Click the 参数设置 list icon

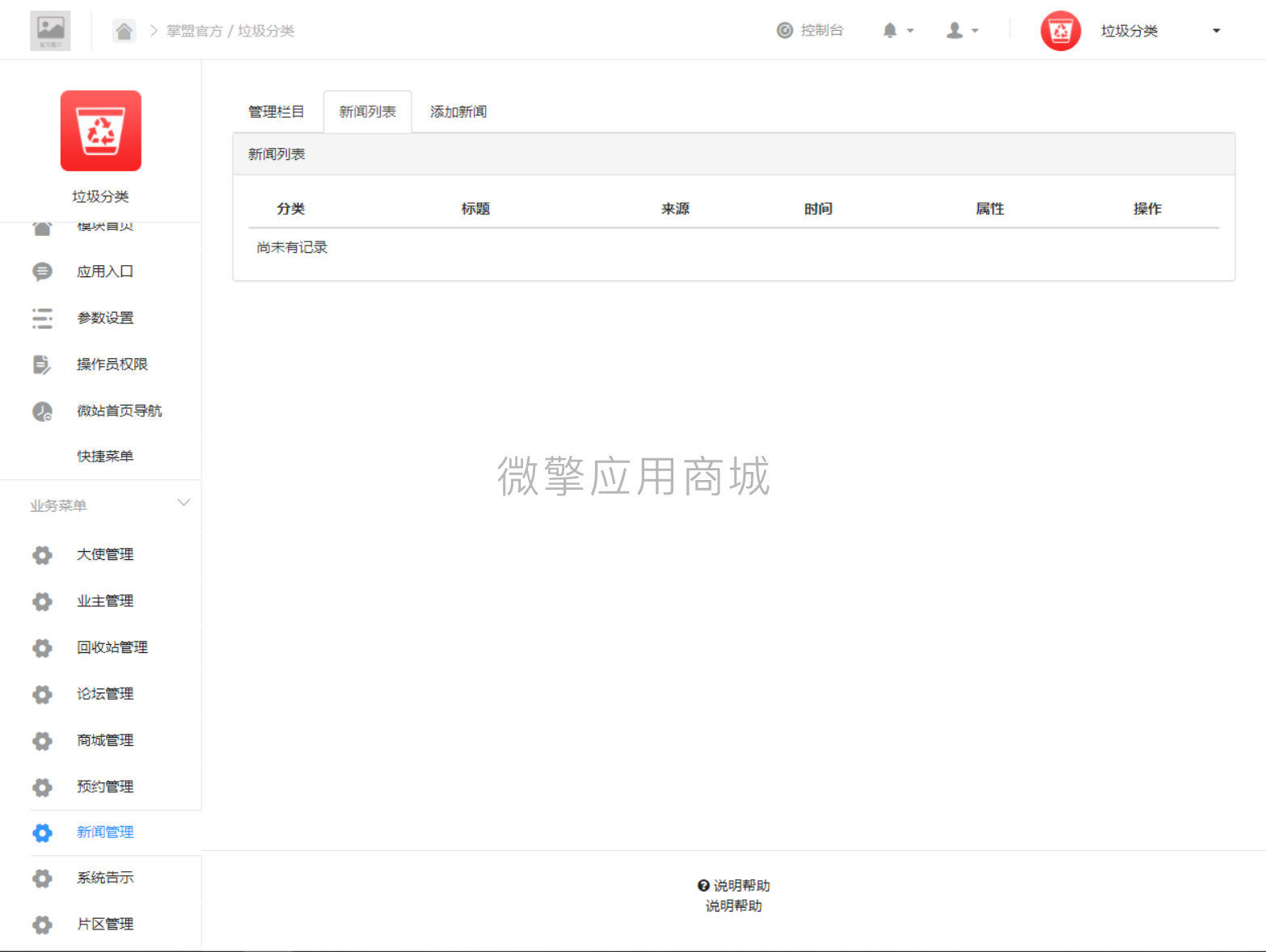pyautogui.click(x=42, y=318)
